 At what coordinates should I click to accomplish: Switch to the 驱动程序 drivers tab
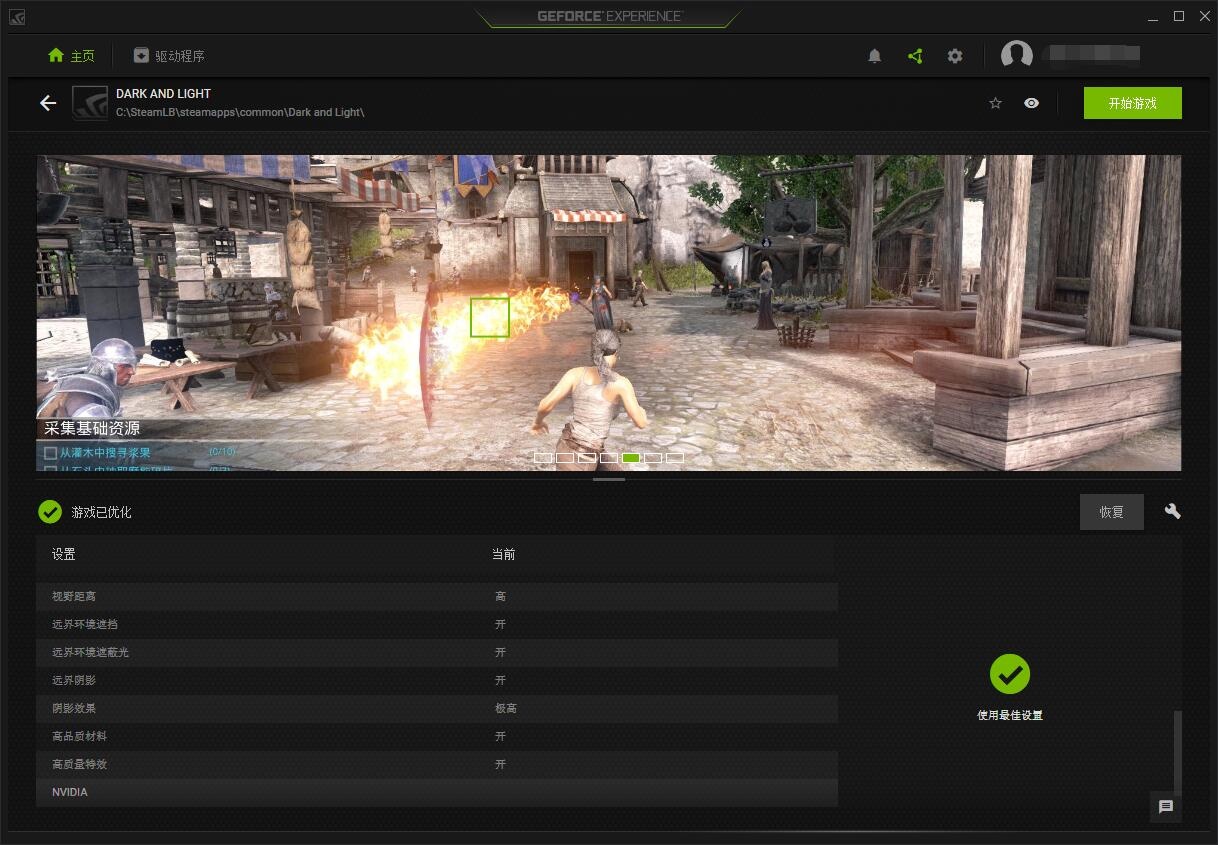[169, 56]
